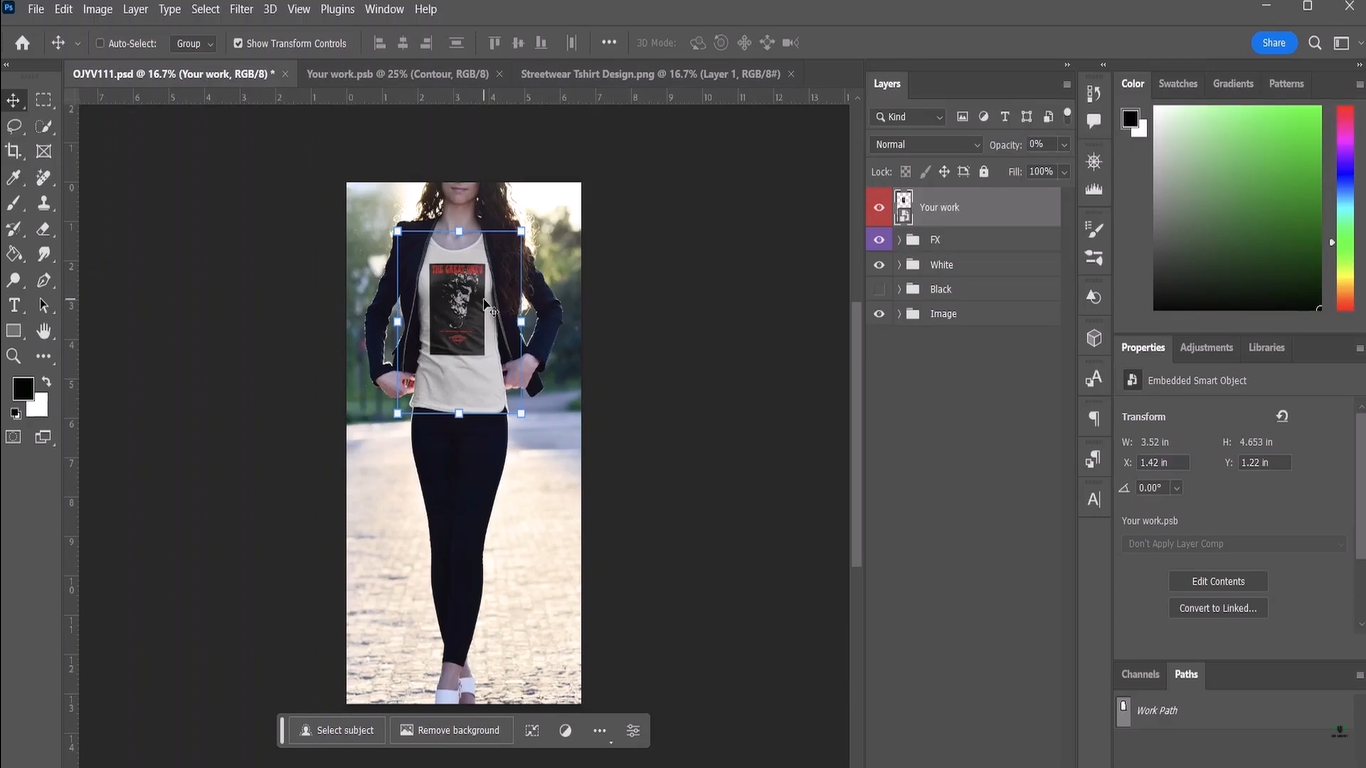Choose the Type tool
1366x768 pixels.
coord(13,305)
